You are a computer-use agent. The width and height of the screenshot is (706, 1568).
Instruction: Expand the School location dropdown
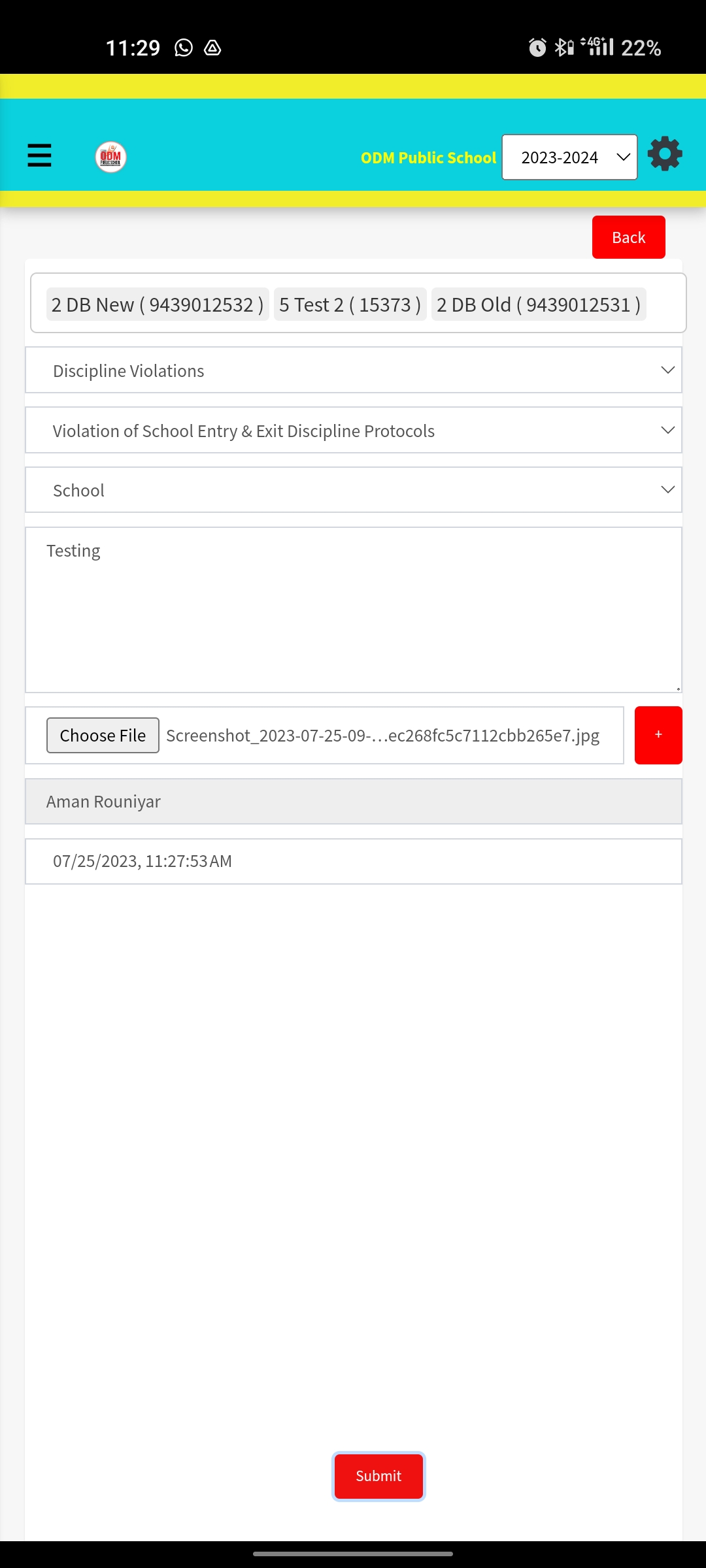pyautogui.click(x=354, y=490)
